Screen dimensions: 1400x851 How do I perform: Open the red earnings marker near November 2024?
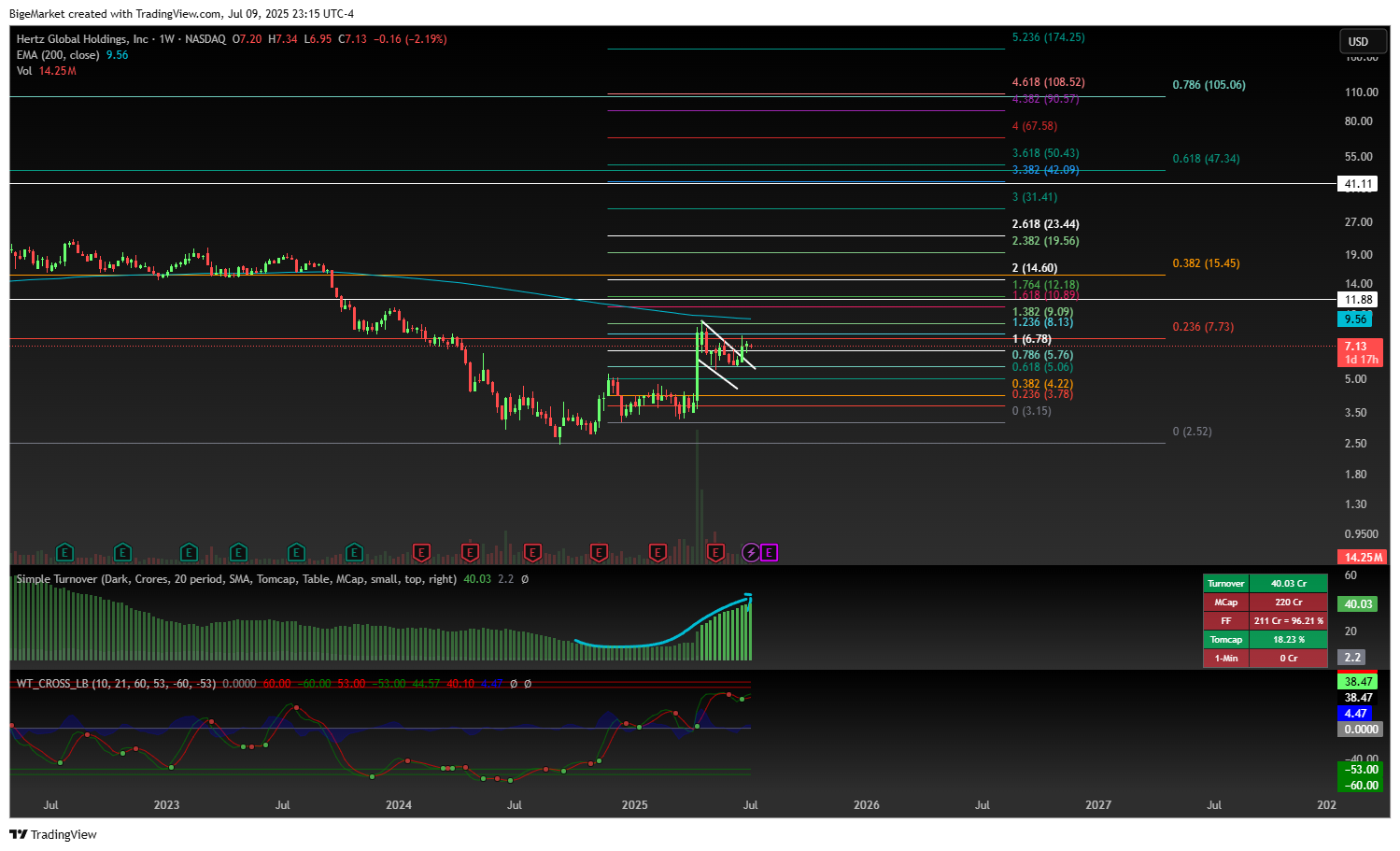(x=600, y=553)
